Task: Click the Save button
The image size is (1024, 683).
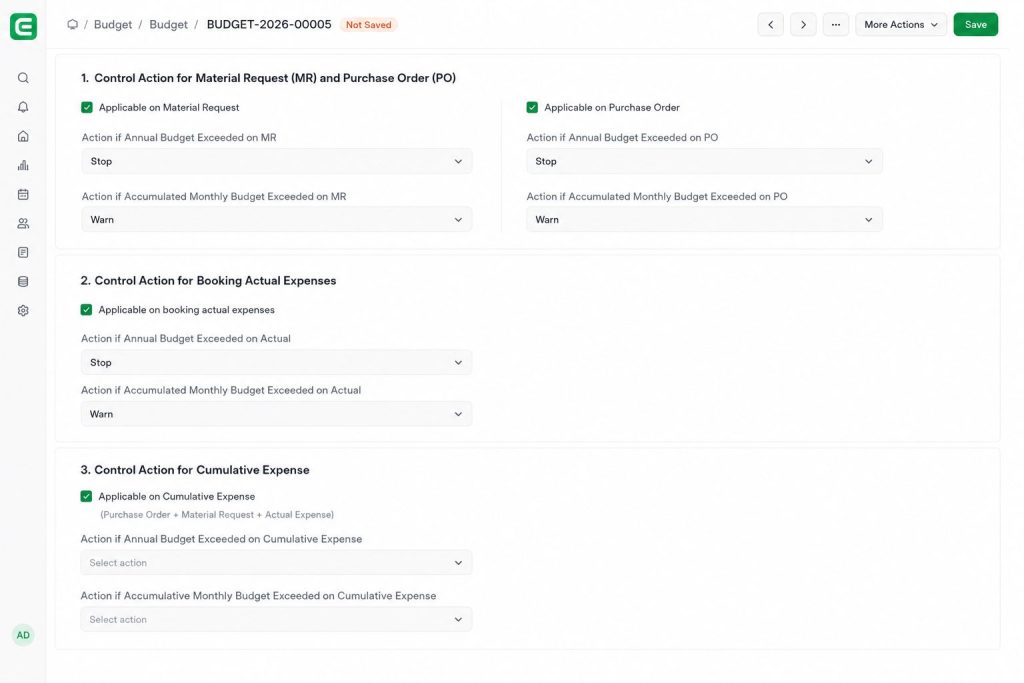Action: pyautogui.click(x=976, y=25)
